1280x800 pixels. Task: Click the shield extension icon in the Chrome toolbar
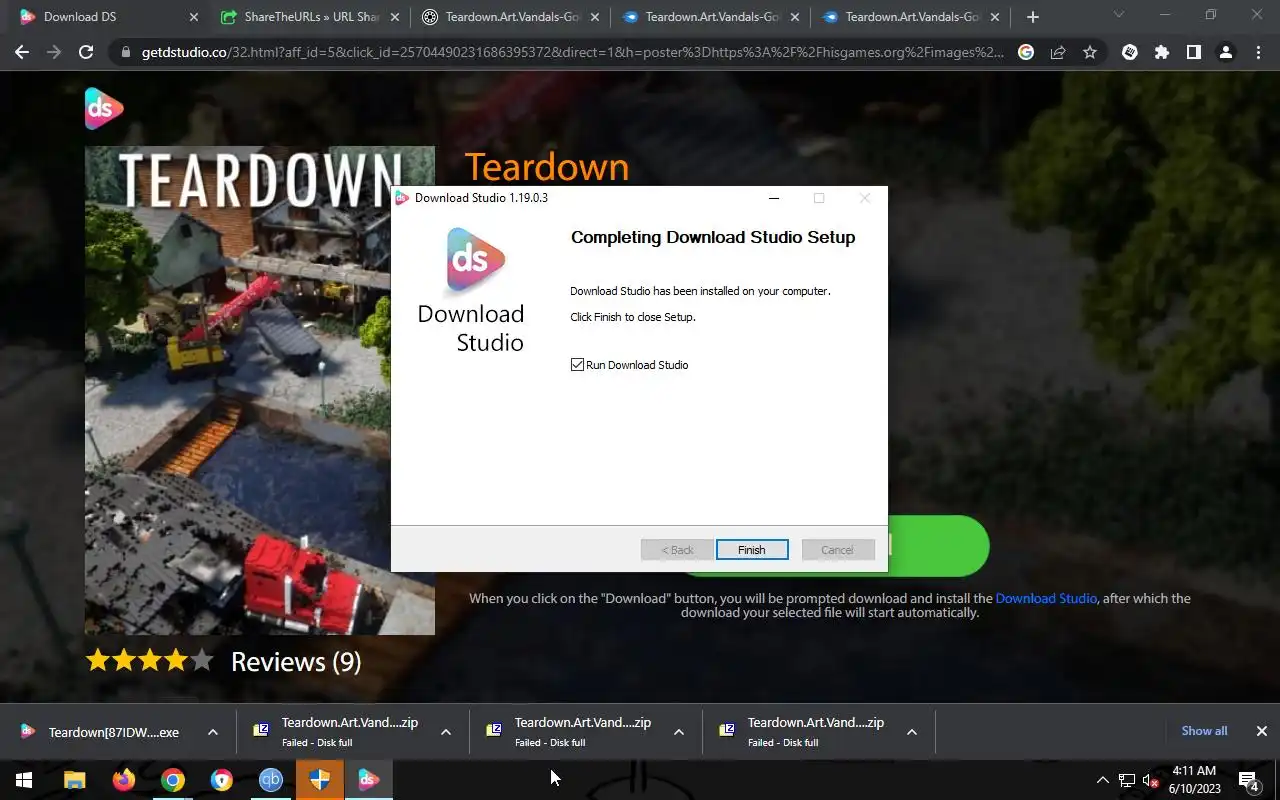tap(1130, 52)
